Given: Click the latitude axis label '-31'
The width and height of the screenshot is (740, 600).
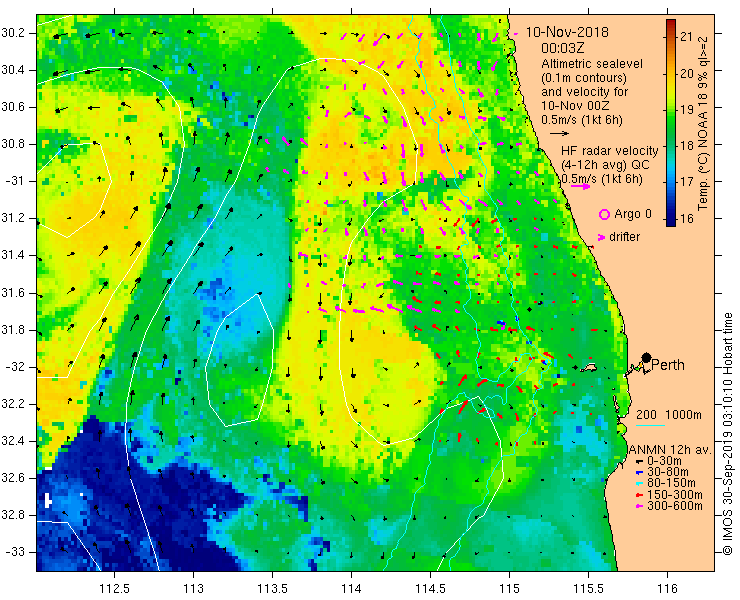Looking at the screenshot, I should click(15, 182).
